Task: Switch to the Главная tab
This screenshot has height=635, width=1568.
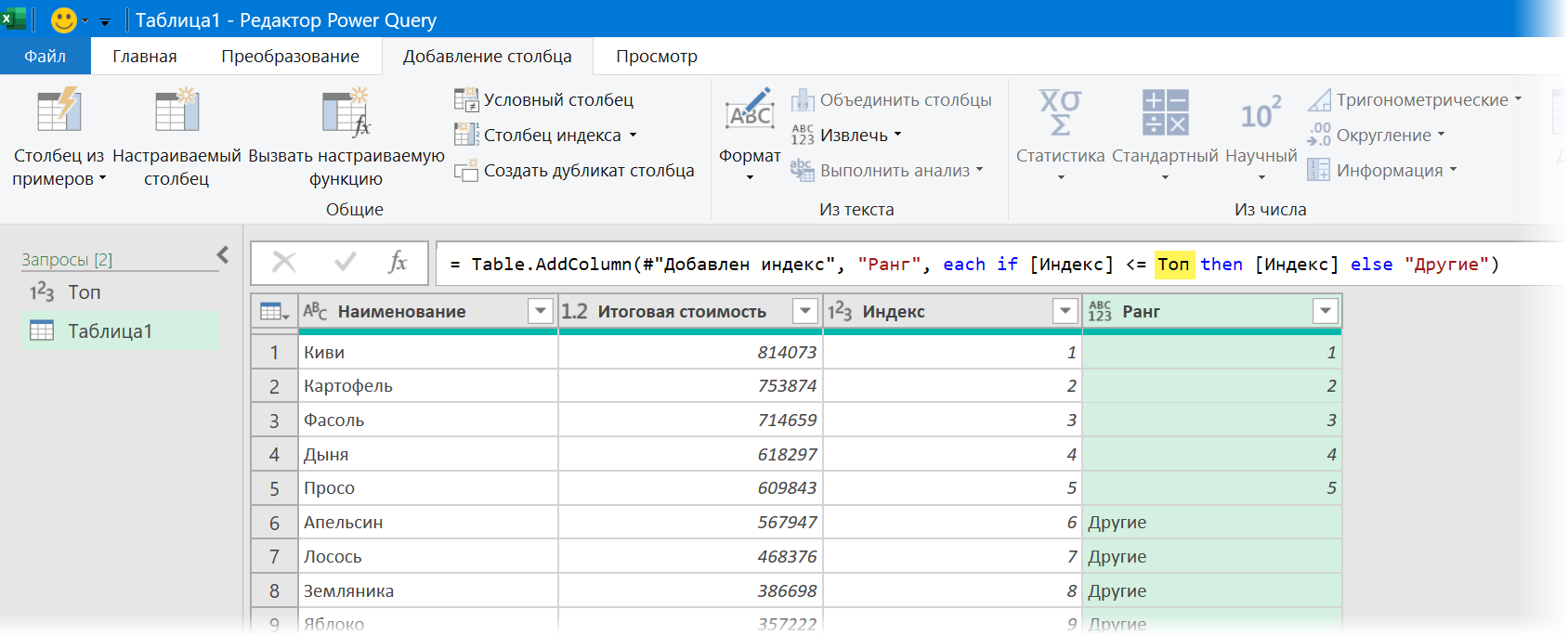Action: pos(145,56)
